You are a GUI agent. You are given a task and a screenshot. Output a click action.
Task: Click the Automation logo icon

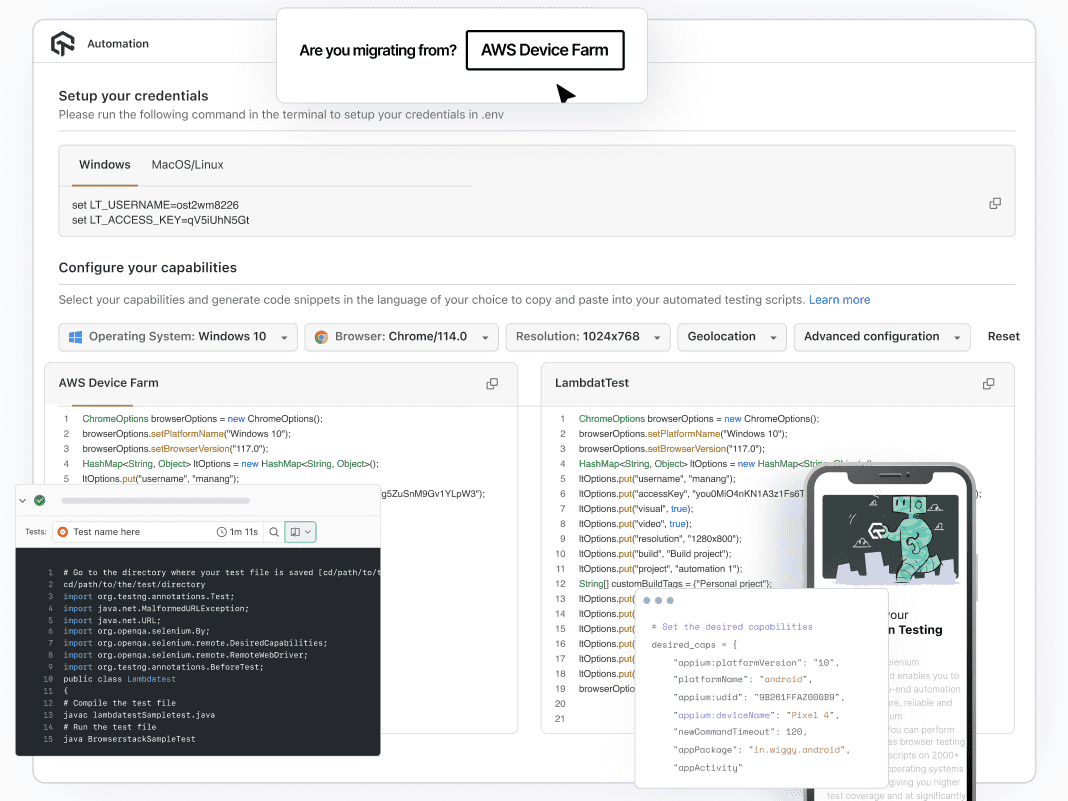pos(63,43)
